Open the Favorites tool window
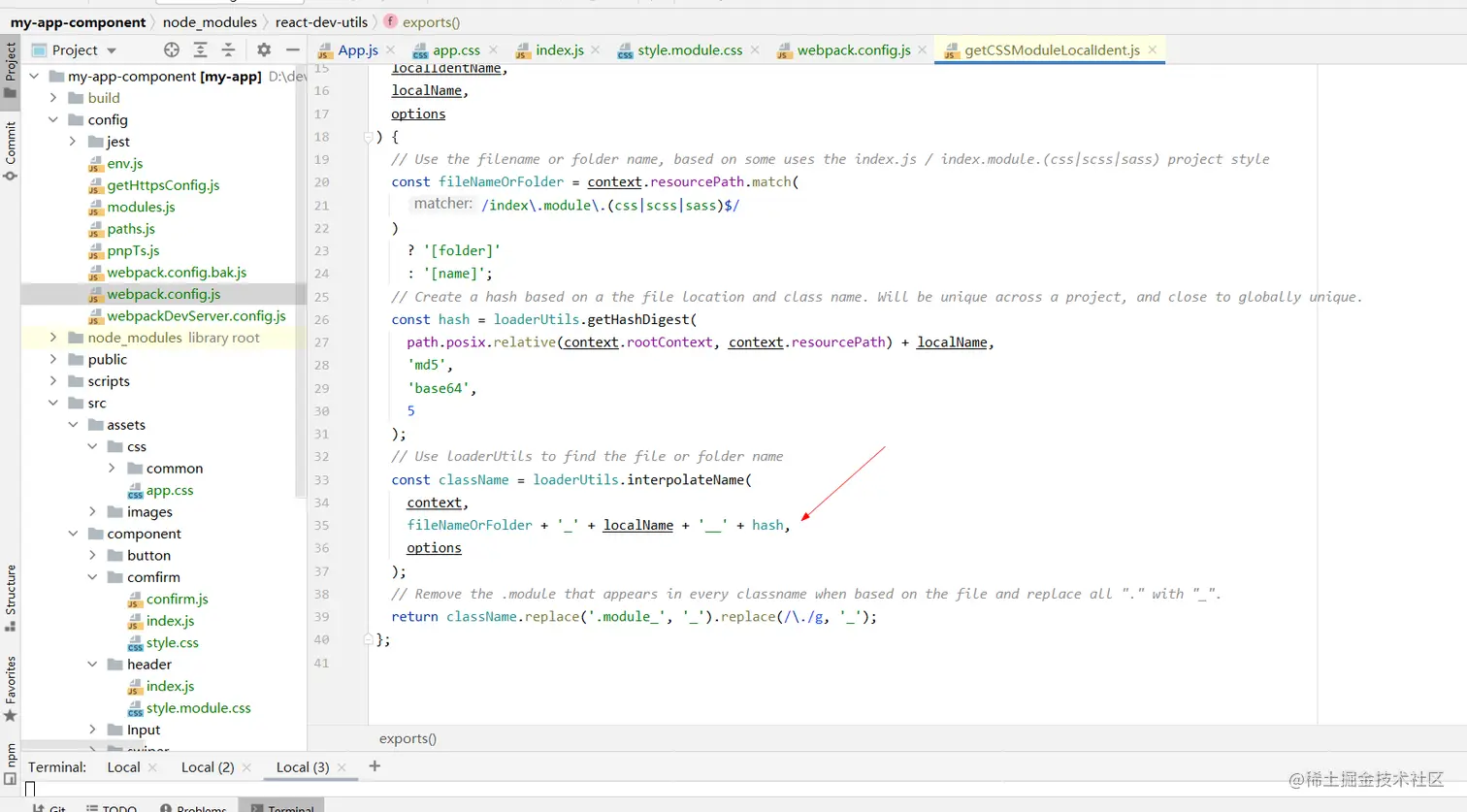The width and height of the screenshot is (1467, 812). click(x=11, y=690)
